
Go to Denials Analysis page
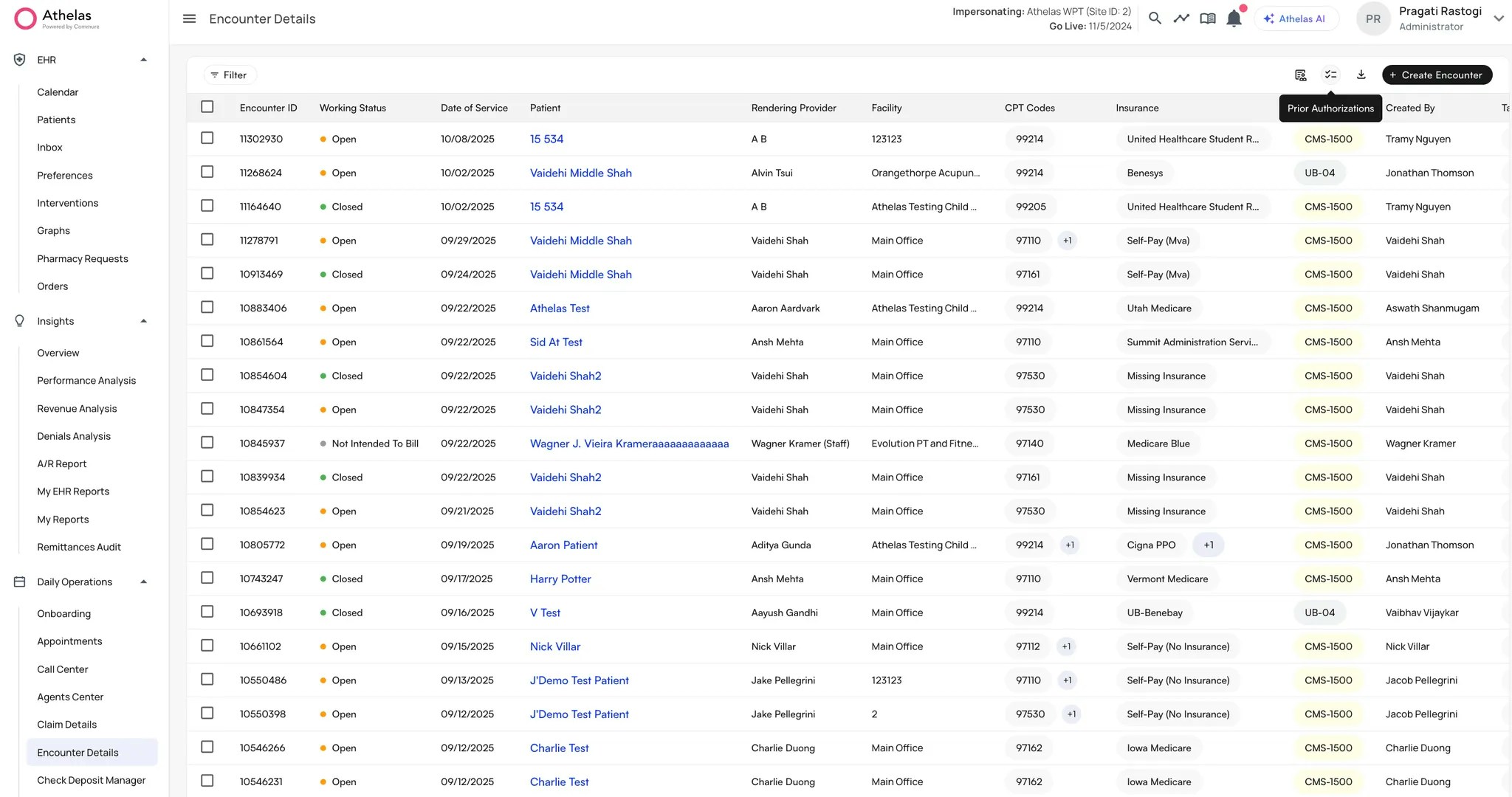(x=74, y=436)
